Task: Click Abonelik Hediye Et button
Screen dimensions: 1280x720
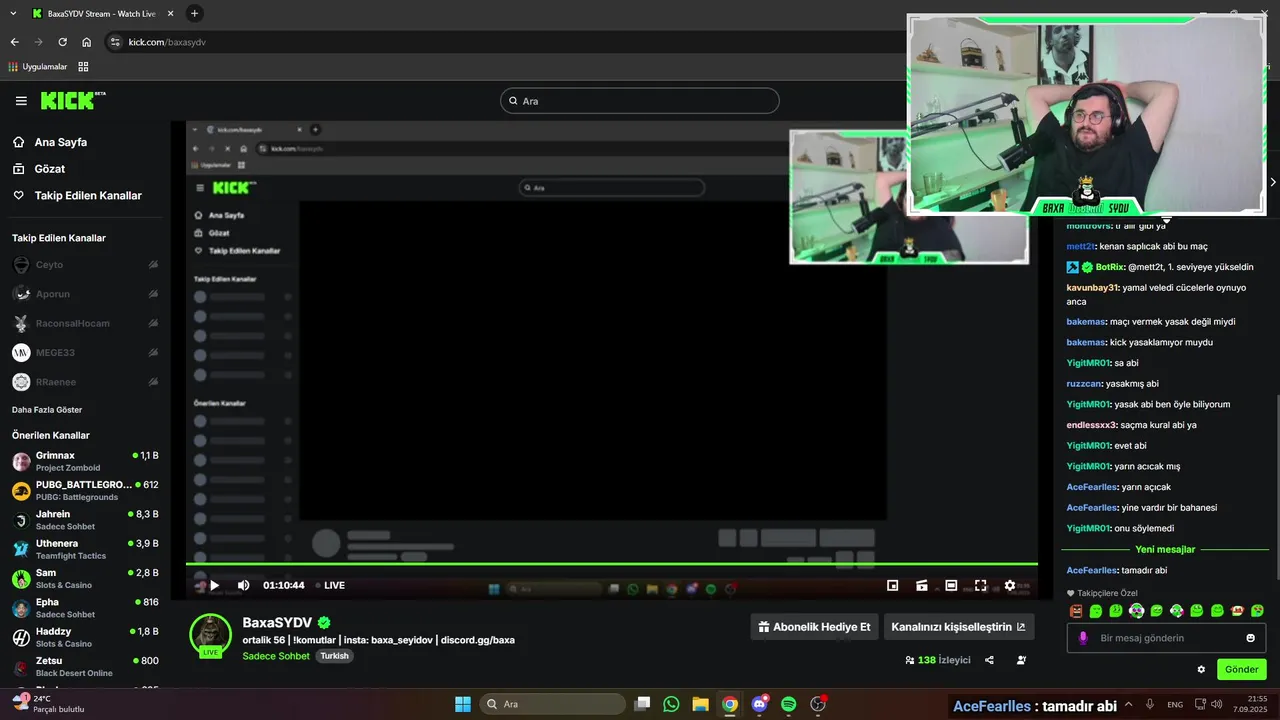Action: [x=814, y=627]
